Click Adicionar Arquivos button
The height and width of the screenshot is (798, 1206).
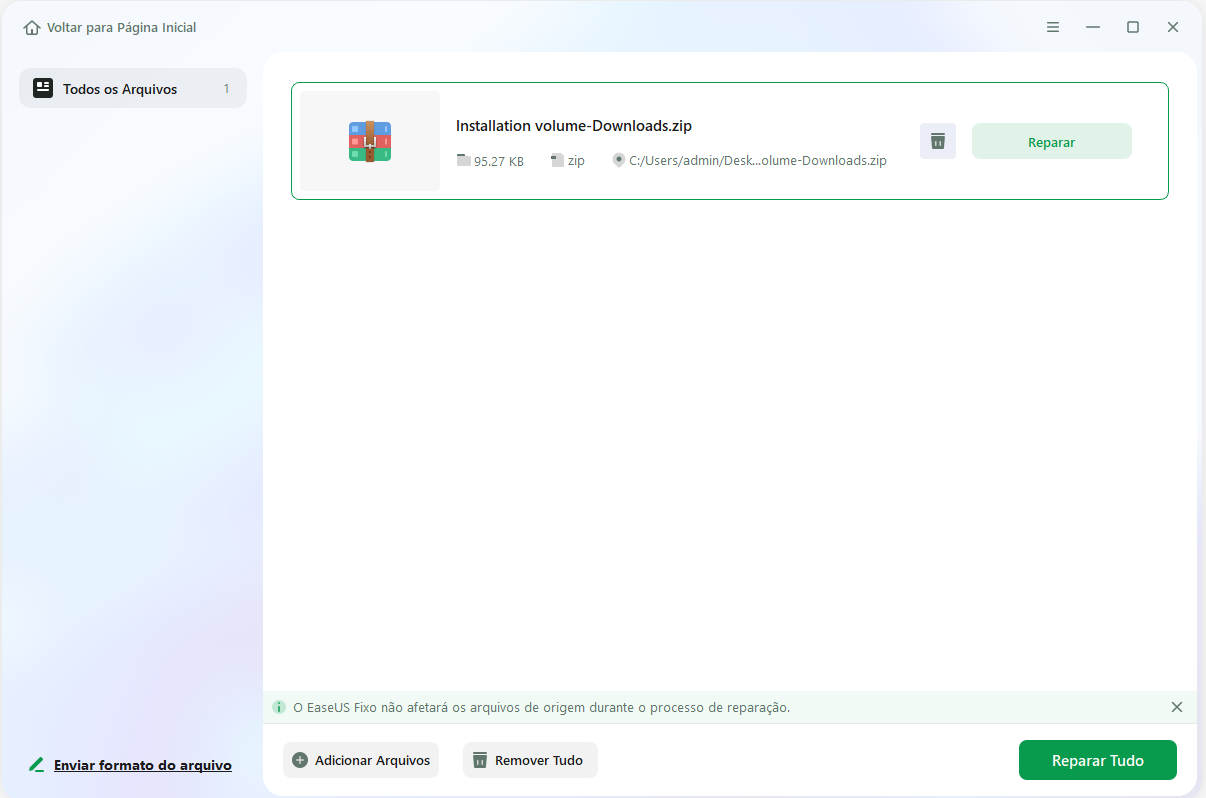[361, 760]
